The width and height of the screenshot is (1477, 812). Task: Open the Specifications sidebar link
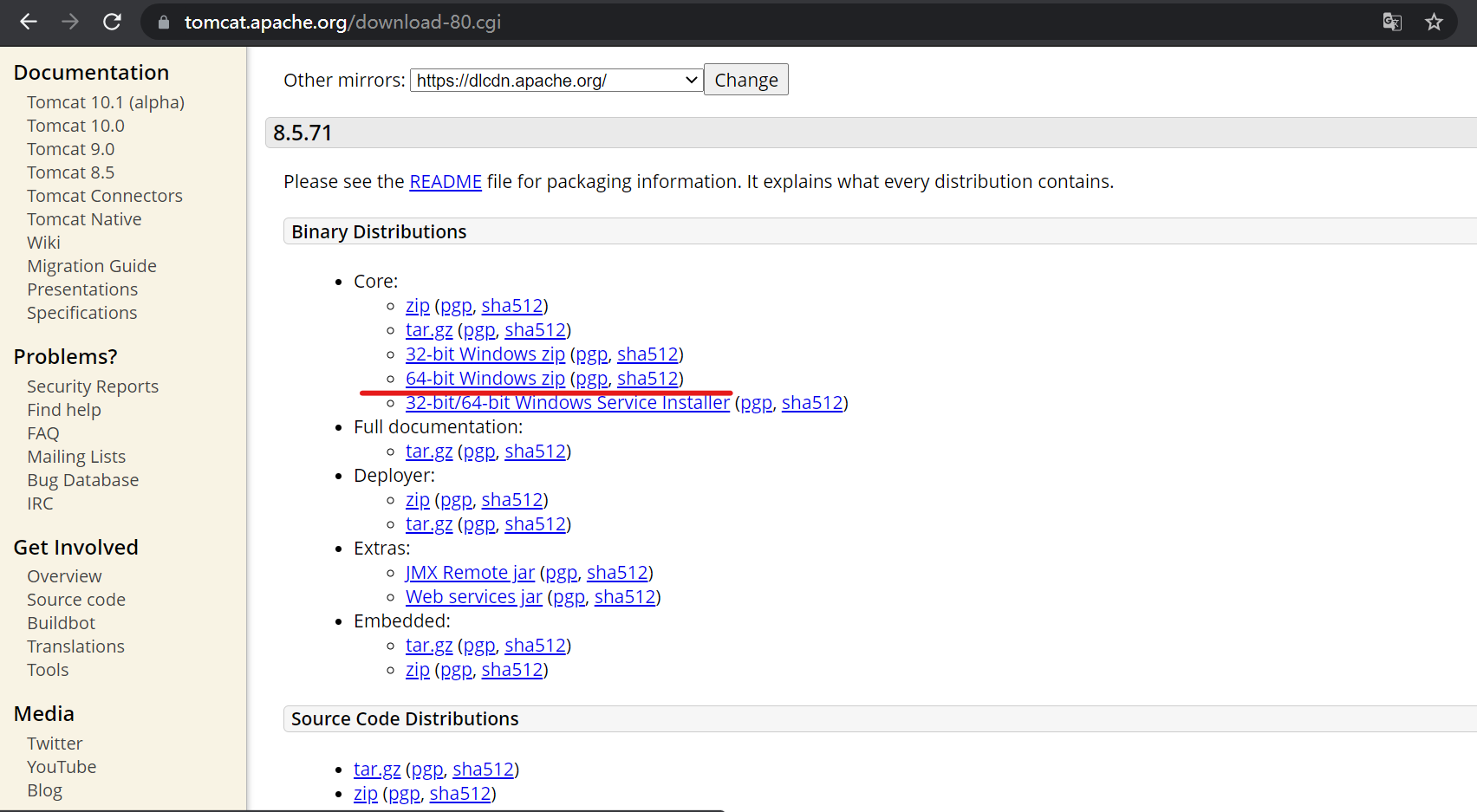pos(81,313)
